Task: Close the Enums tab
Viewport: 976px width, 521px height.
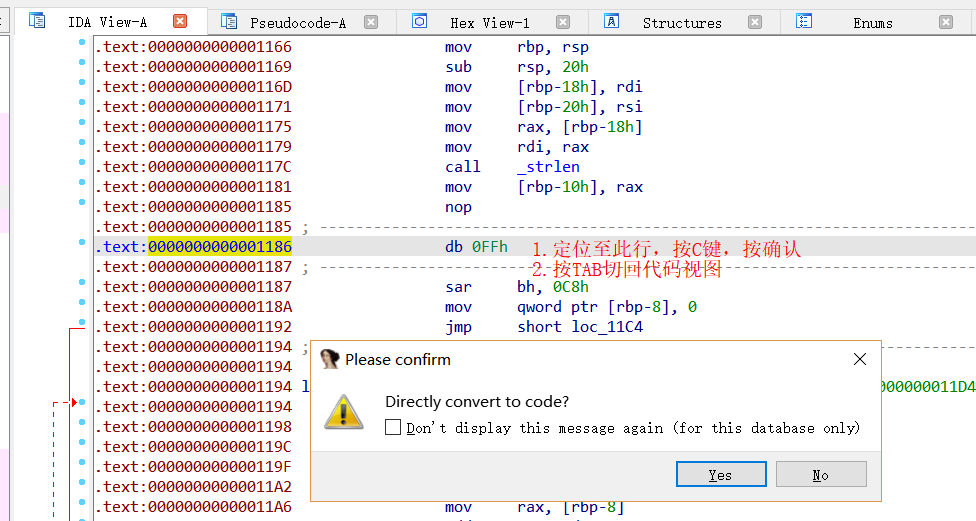Action: (x=946, y=22)
